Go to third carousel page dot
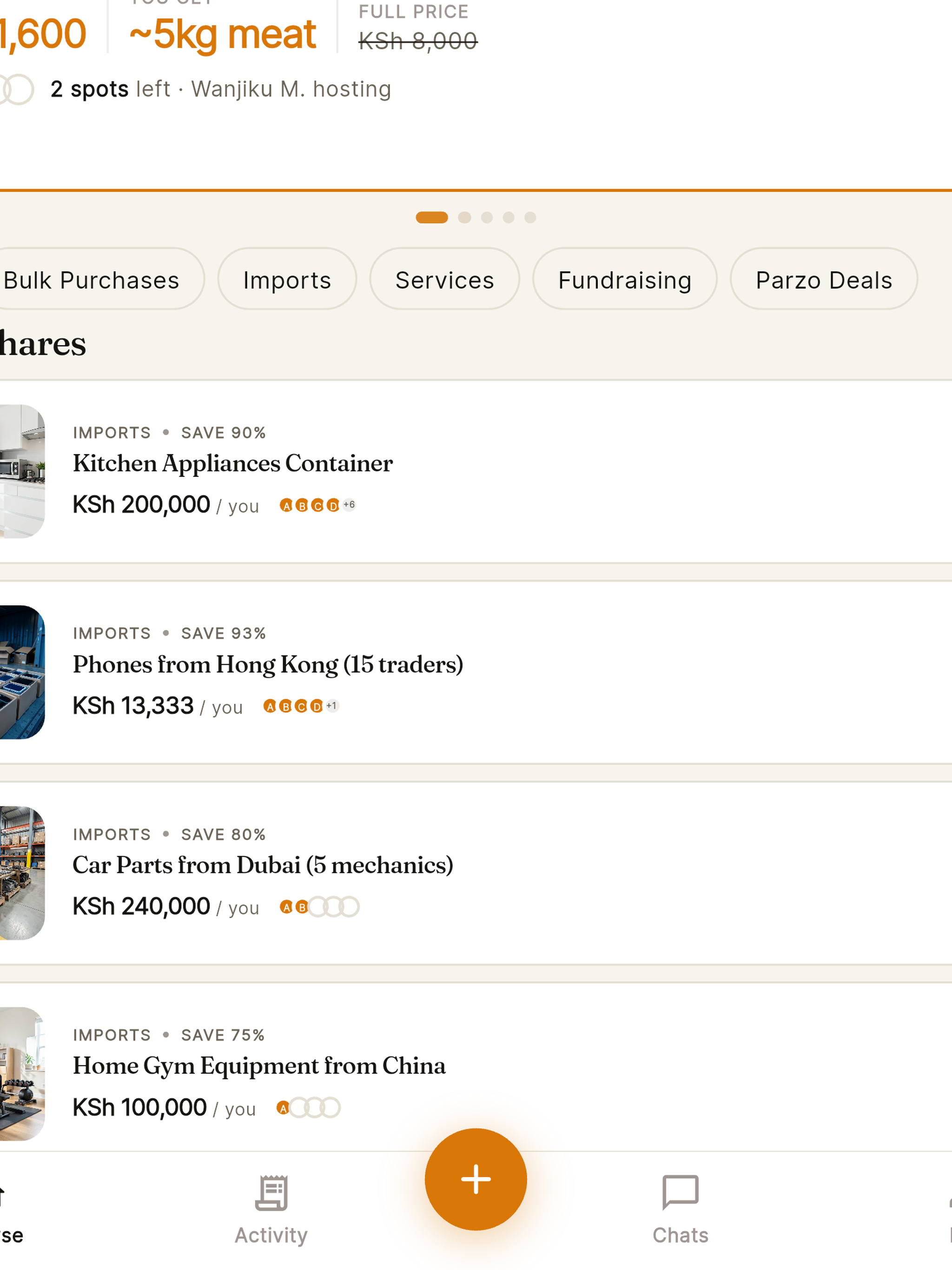The width and height of the screenshot is (952, 1270). 487,217
